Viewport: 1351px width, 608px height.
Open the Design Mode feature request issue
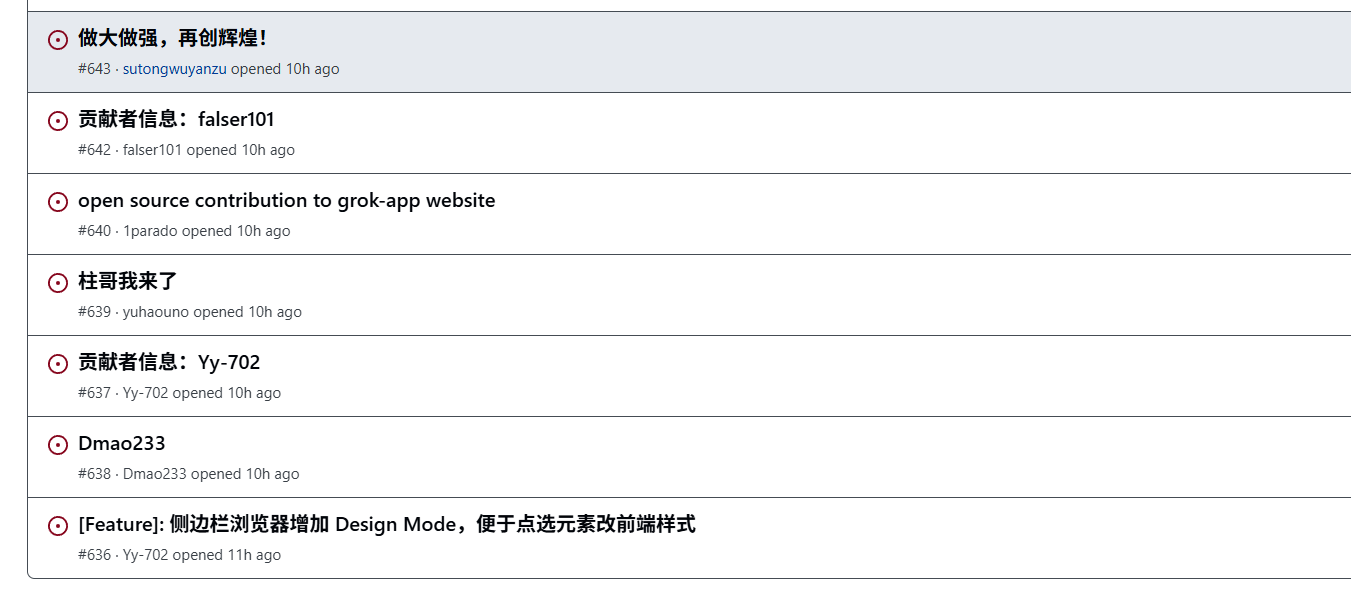click(x=387, y=524)
